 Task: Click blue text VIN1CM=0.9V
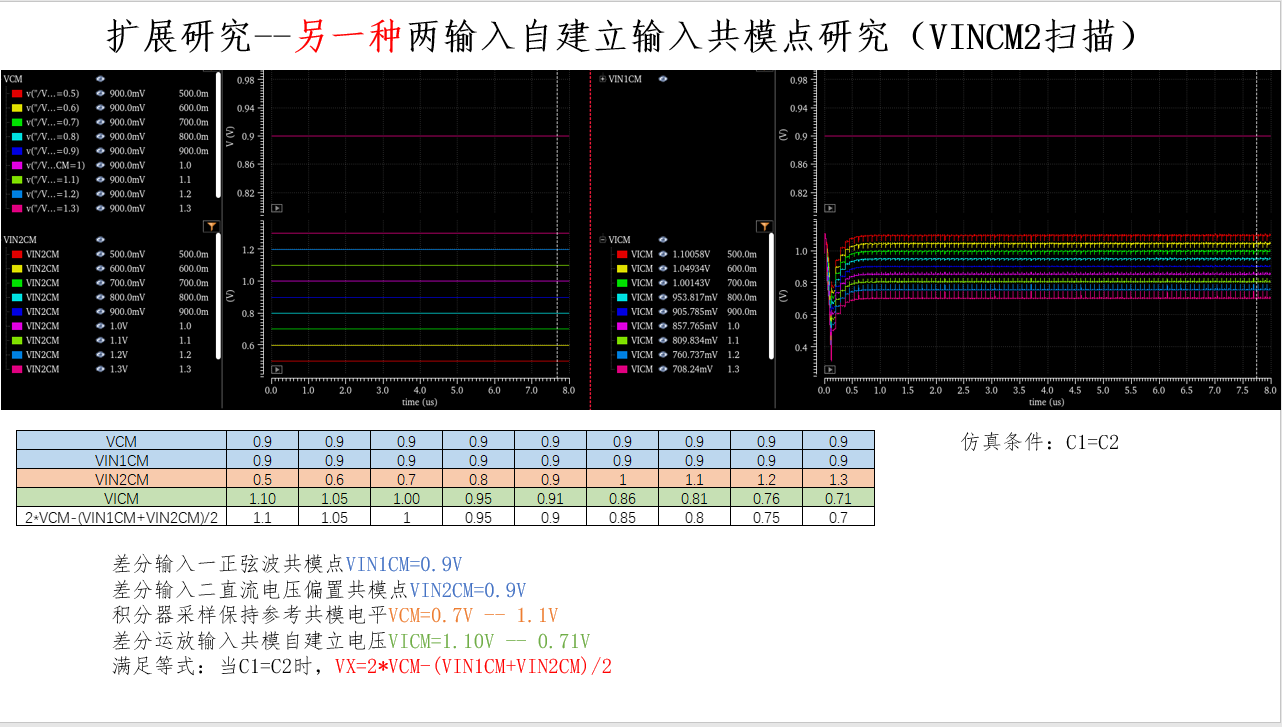click(404, 563)
